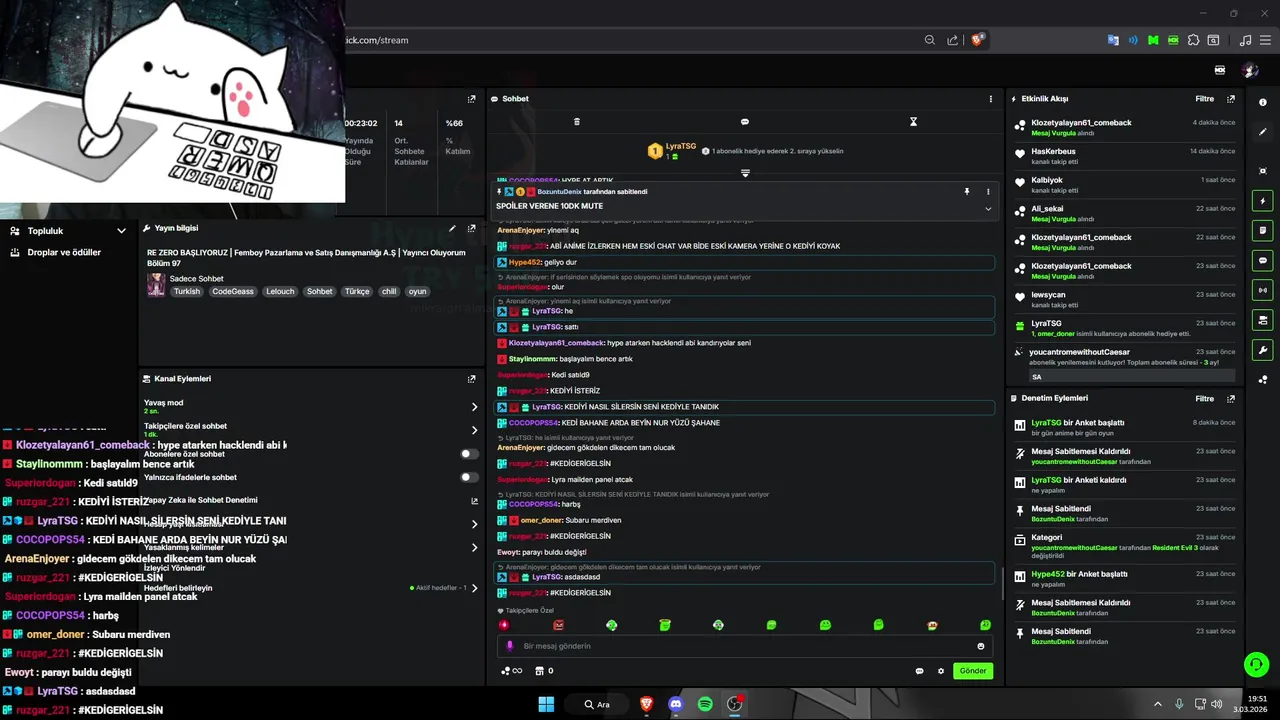Click the chill tag
The image size is (1280, 720).
pos(389,292)
